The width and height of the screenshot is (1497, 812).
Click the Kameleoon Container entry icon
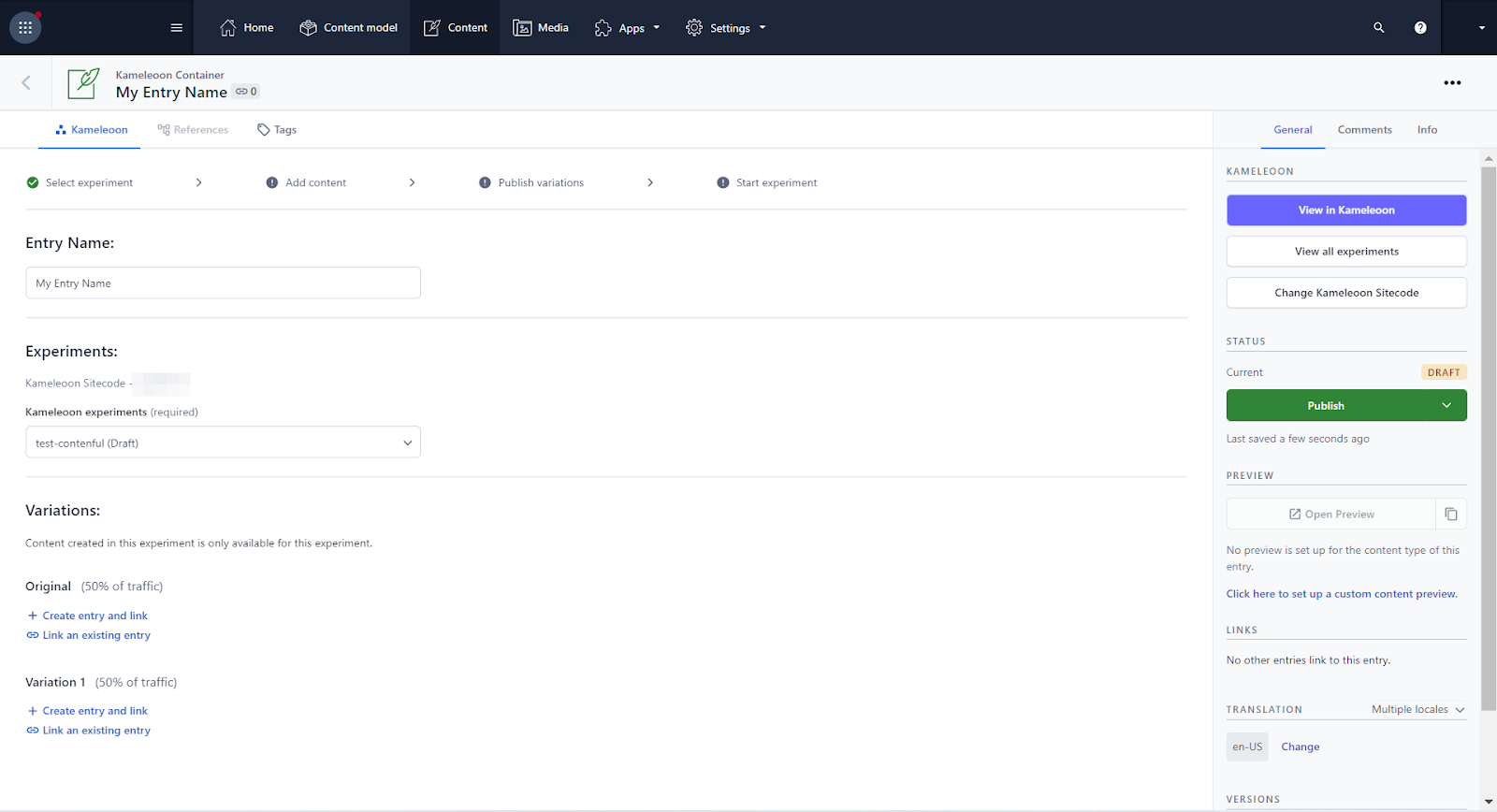click(83, 83)
